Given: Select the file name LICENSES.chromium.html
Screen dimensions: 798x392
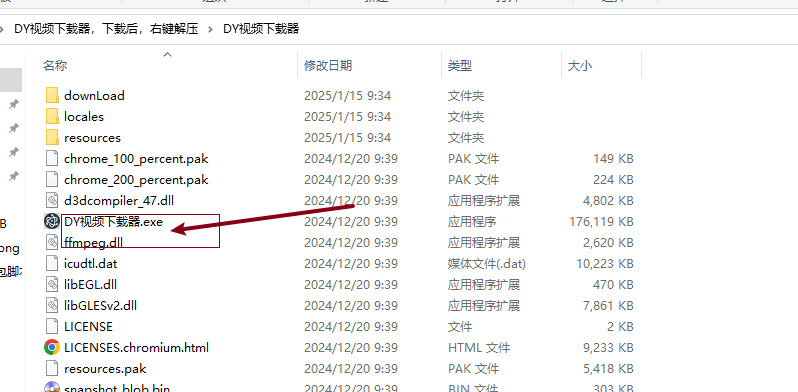Looking at the screenshot, I should pyautogui.click(x=136, y=348).
